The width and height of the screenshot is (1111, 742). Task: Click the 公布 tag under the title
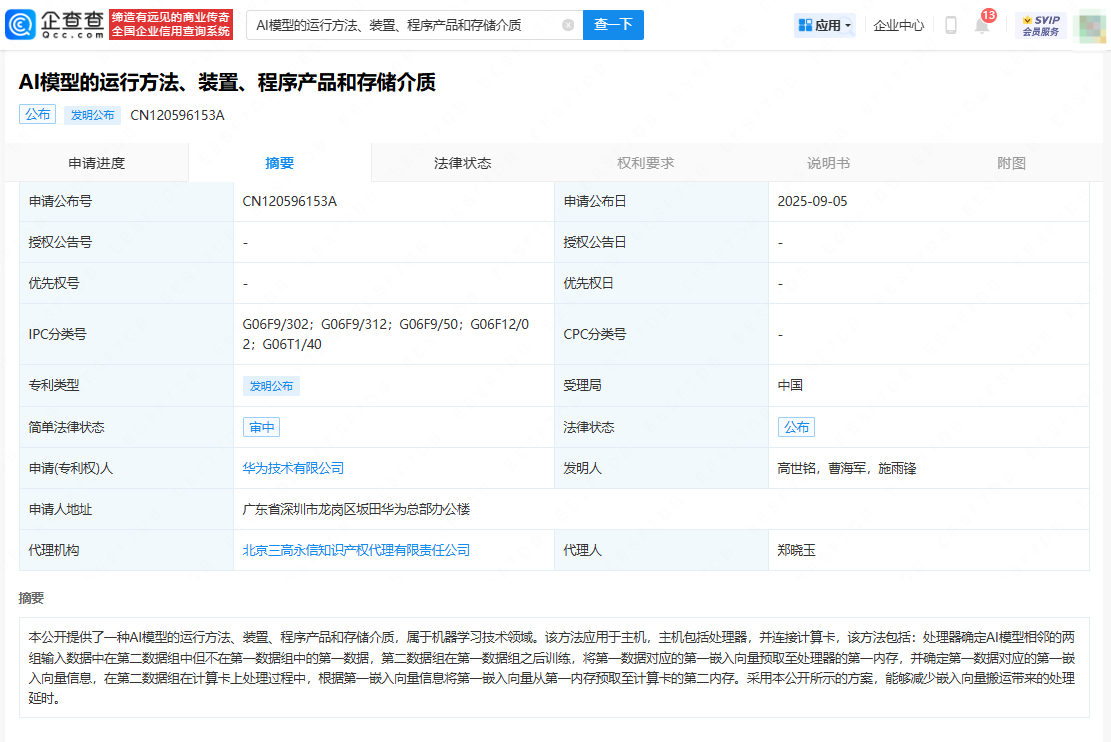pyautogui.click(x=38, y=114)
